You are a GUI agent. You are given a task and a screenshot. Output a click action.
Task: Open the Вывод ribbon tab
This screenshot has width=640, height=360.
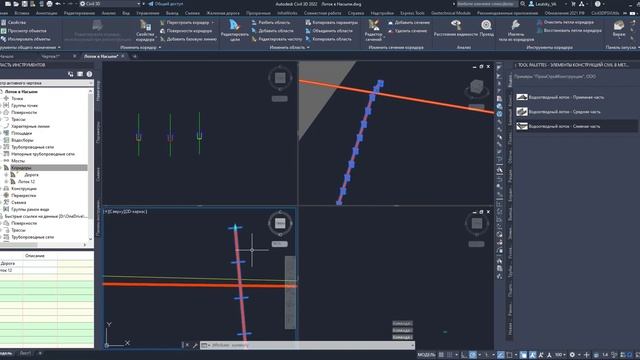172,13
